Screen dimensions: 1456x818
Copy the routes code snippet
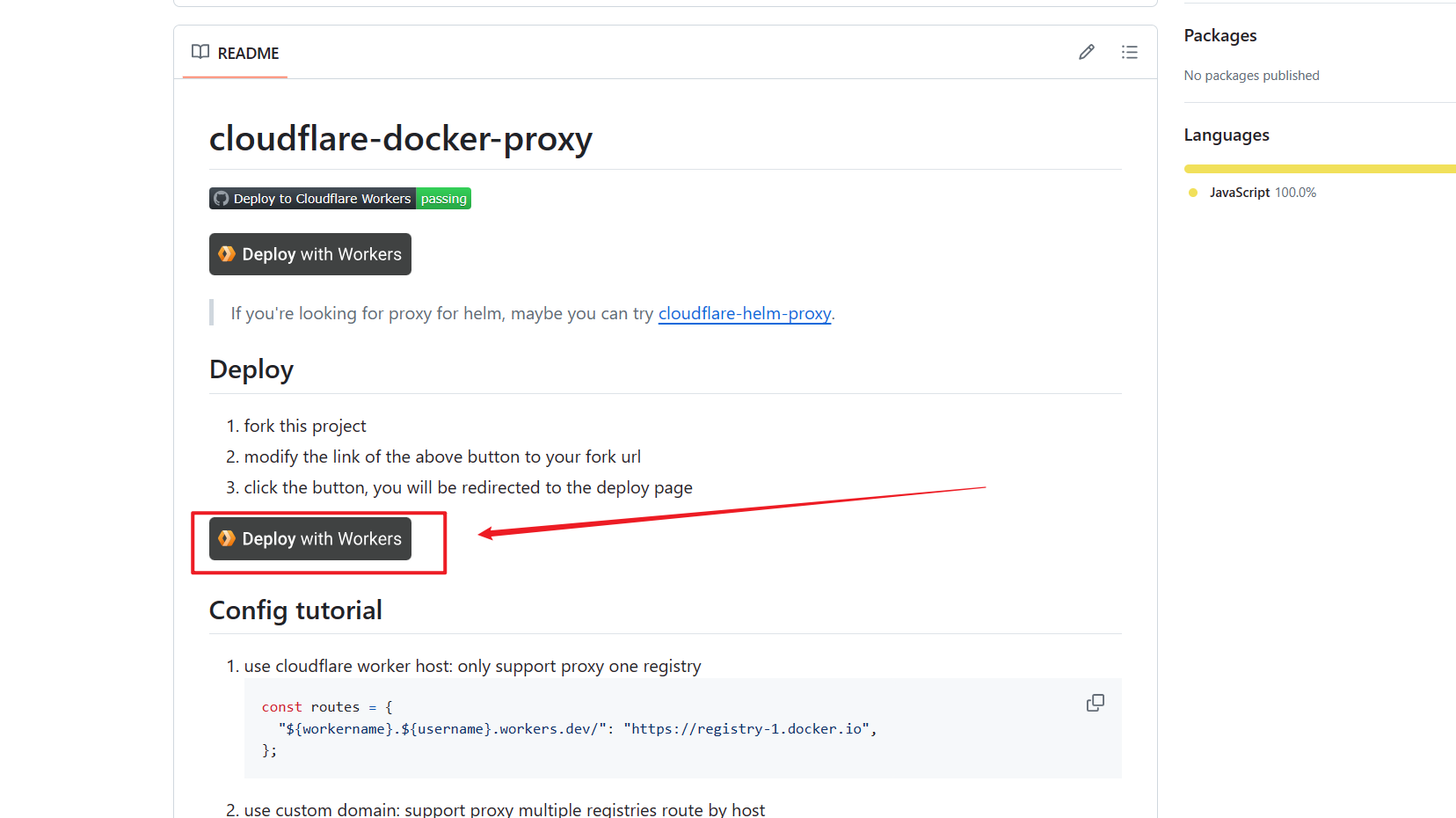point(1096,703)
